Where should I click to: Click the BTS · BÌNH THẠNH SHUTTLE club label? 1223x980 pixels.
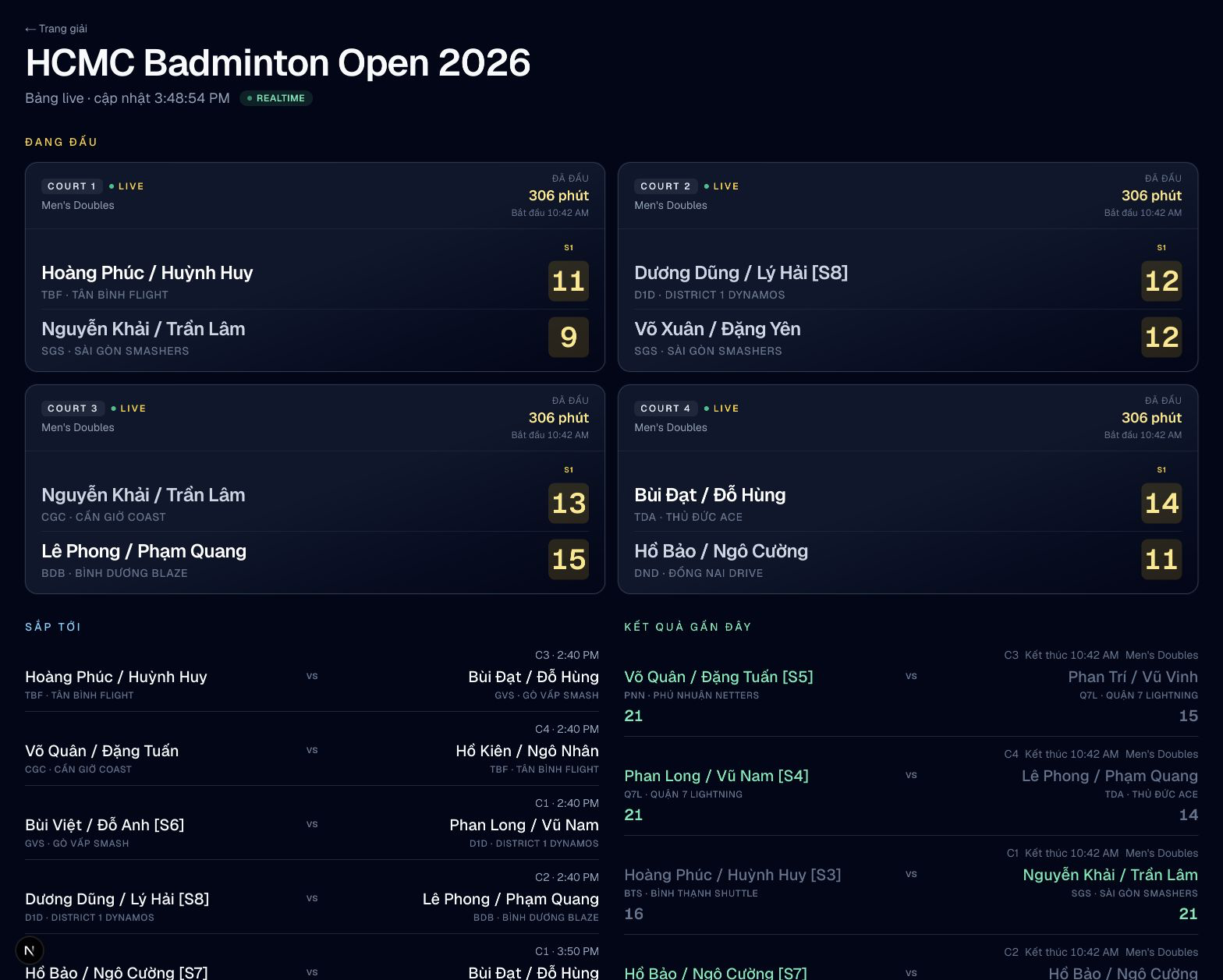[691, 893]
